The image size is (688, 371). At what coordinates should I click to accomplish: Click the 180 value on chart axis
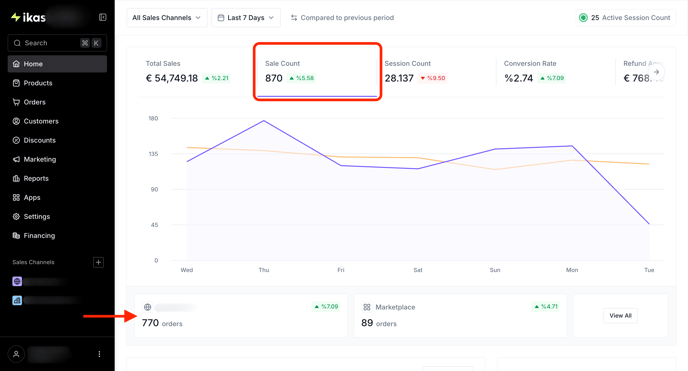pyautogui.click(x=153, y=118)
